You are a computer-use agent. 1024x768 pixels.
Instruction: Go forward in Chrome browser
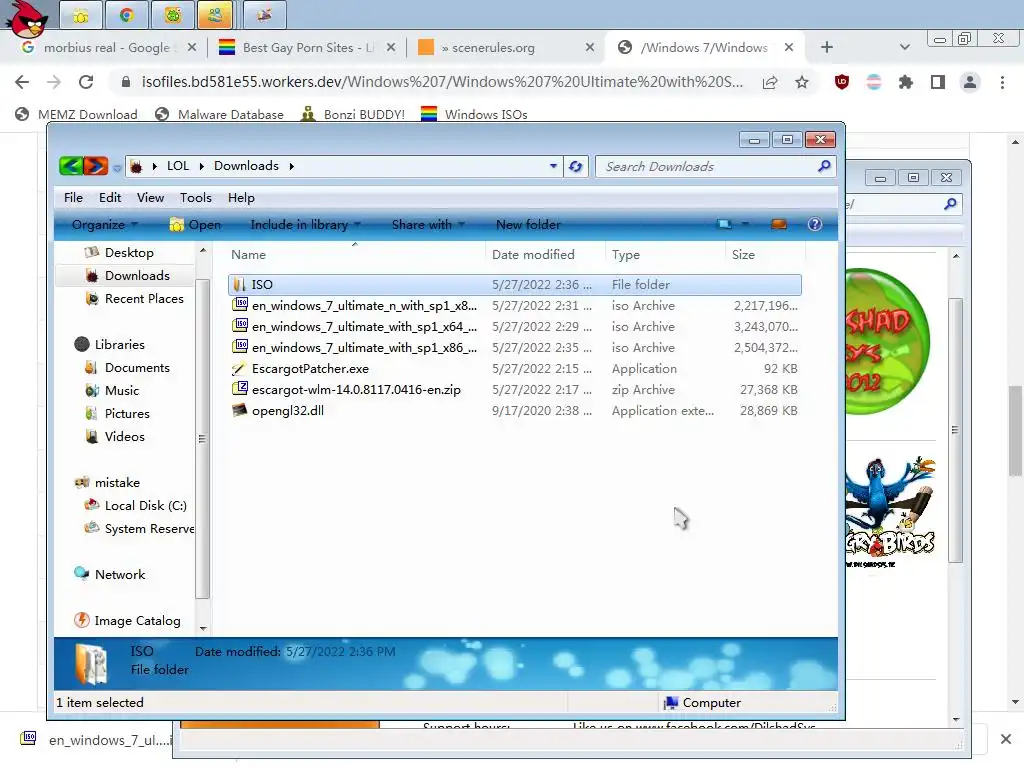(x=54, y=82)
